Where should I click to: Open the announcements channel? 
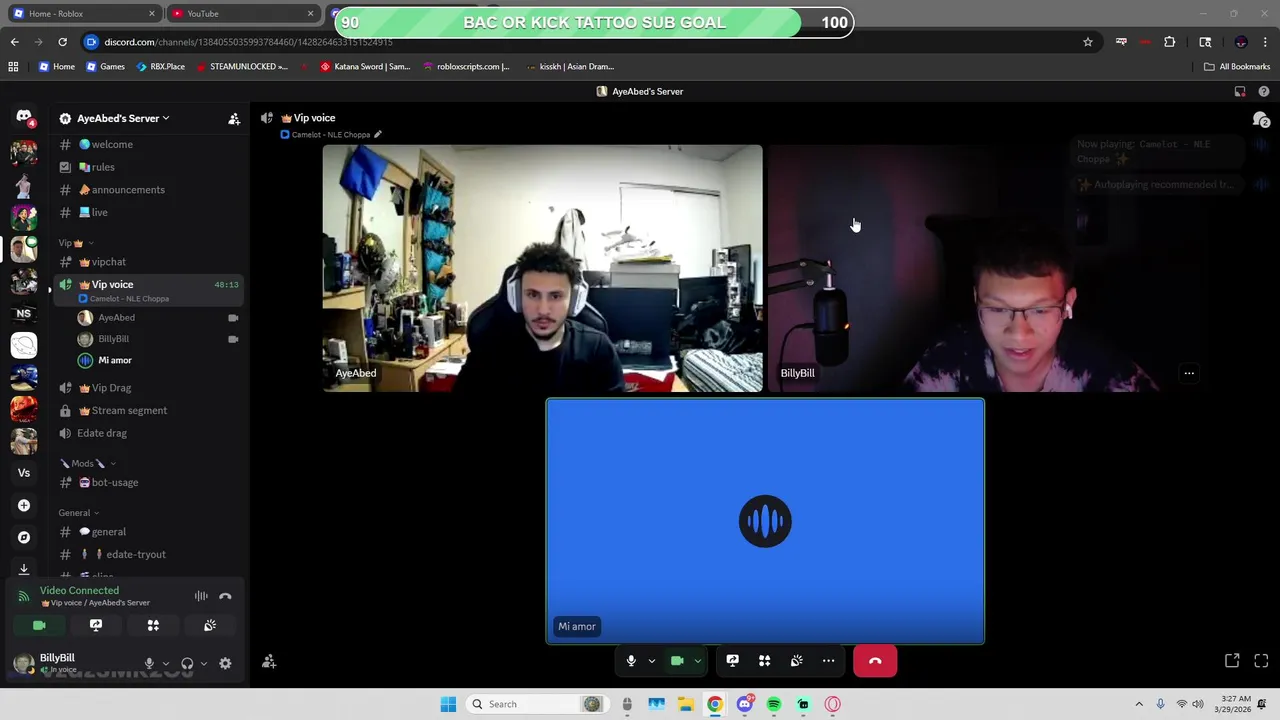pos(148,190)
